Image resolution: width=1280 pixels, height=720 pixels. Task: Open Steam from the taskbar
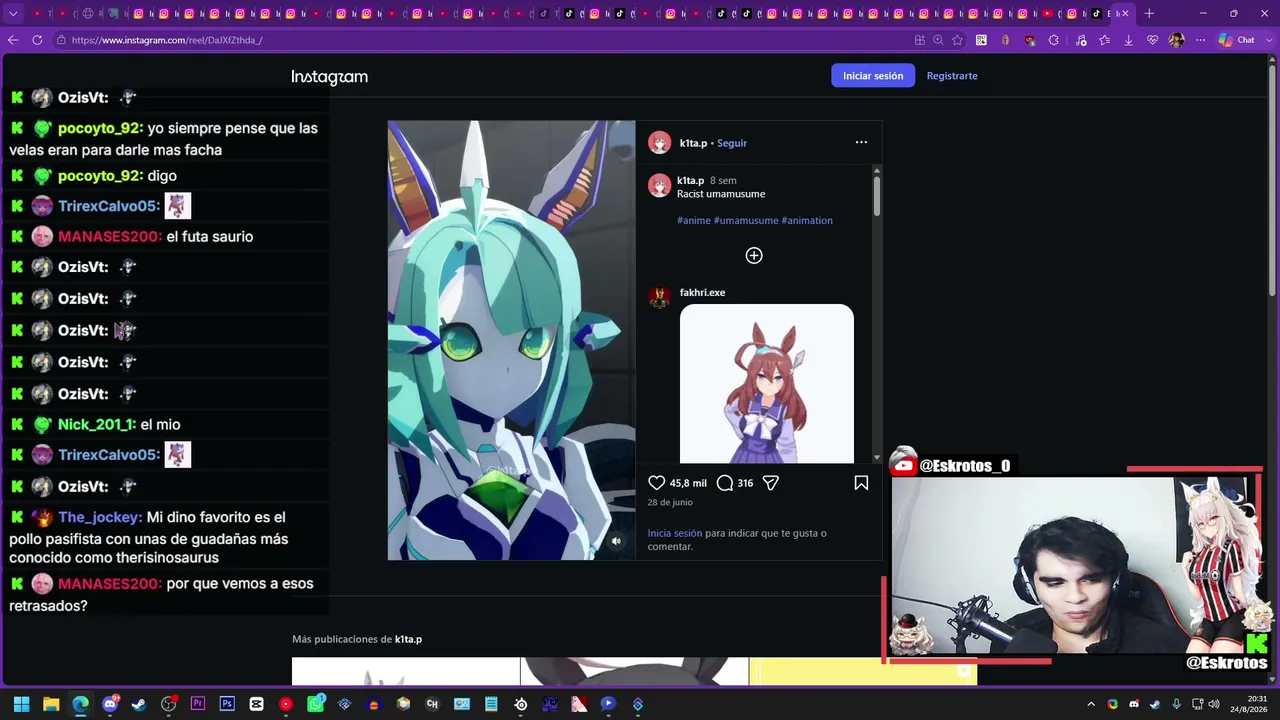(x=139, y=704)
